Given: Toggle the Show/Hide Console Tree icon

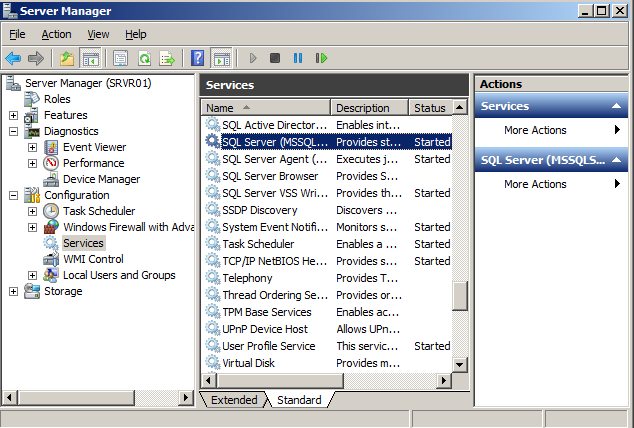Looking at the screenshot, I should pyautogui.click(x=91, y=59).
